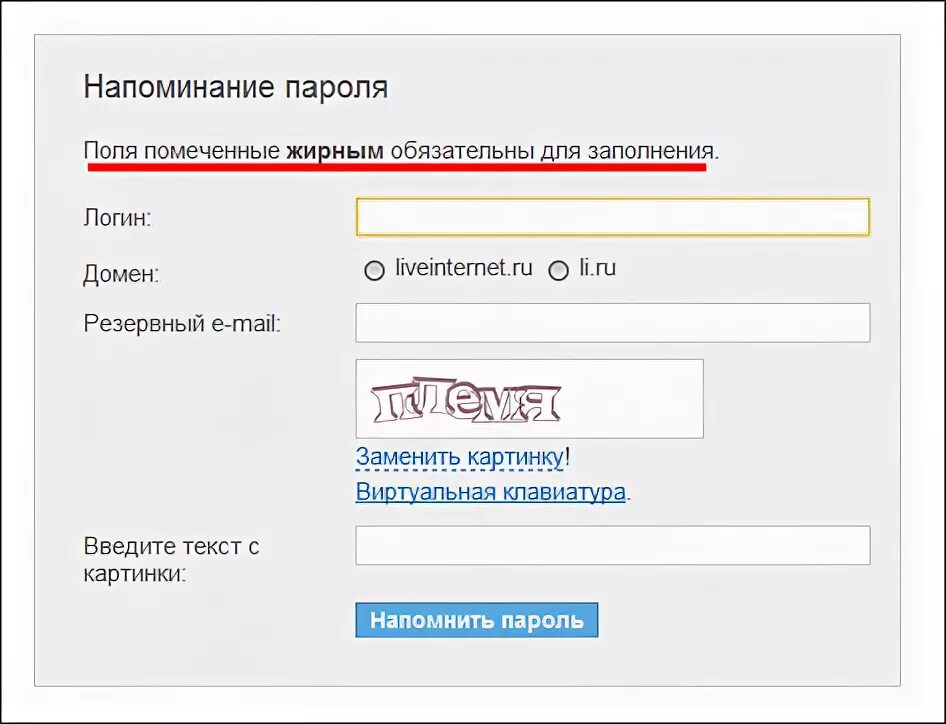The height and width of the screenshot is (724, 946).
Task: Select the li.ru domain radio button
Action: pos(559,270)
